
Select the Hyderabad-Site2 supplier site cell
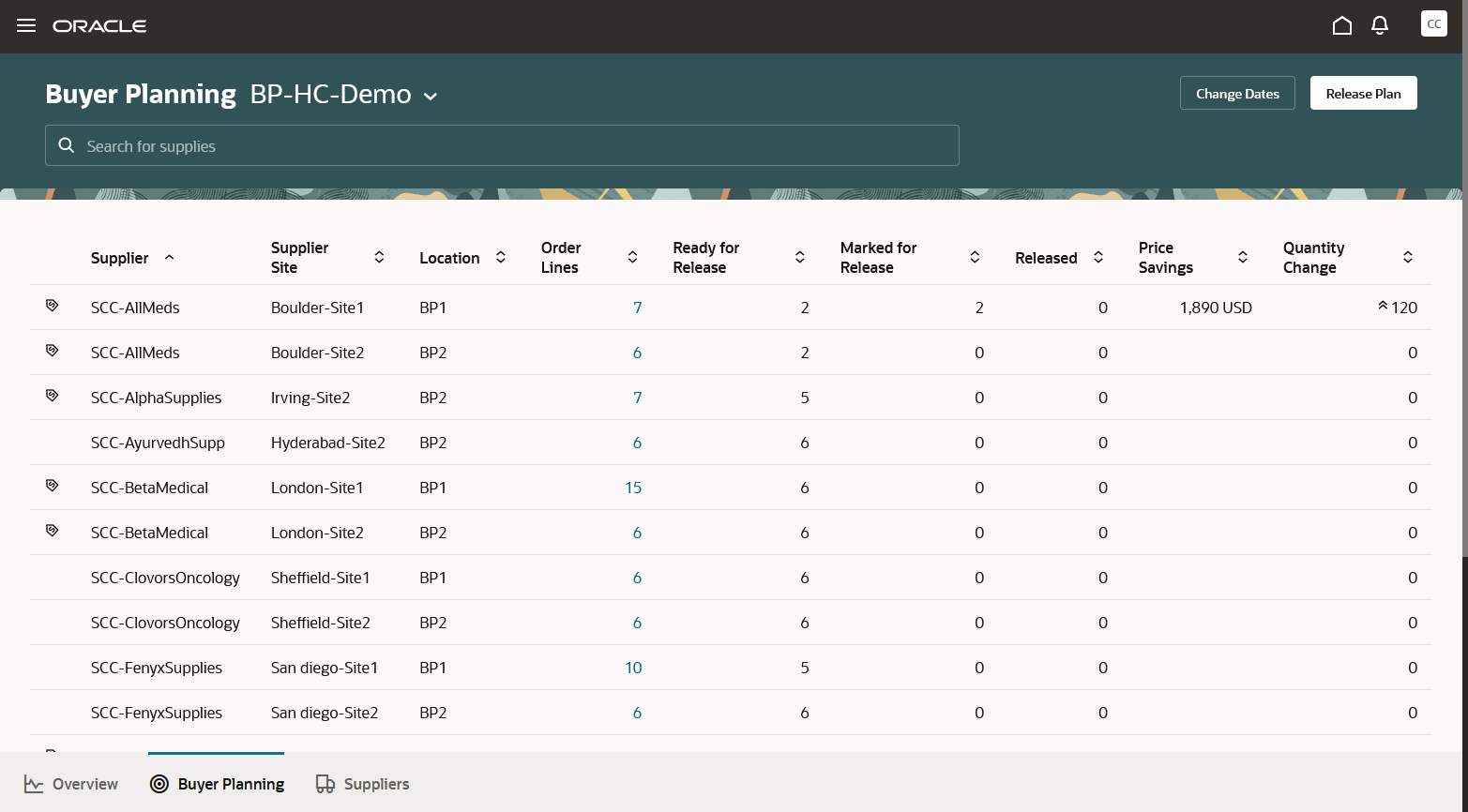click(328, 443)
